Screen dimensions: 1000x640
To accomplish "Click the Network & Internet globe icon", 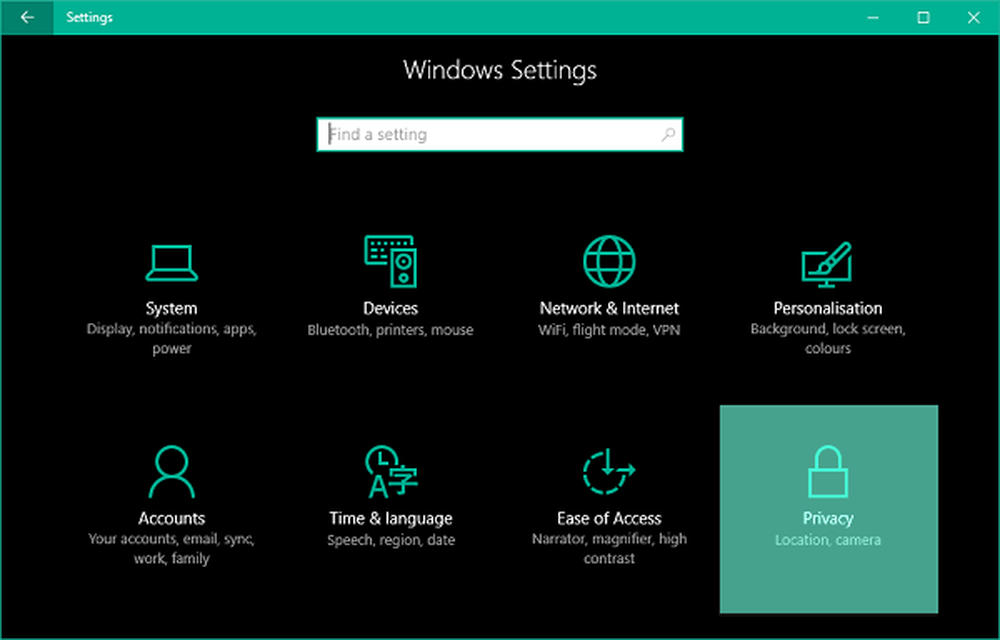I will point(609,262).
